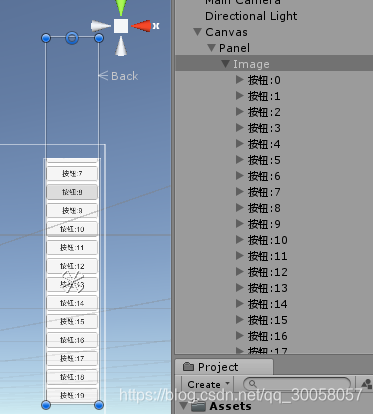This screenshot has height=414, width=373.
Task: Click the 按钮:10 button in Scene view
Action: click(72, 229)
